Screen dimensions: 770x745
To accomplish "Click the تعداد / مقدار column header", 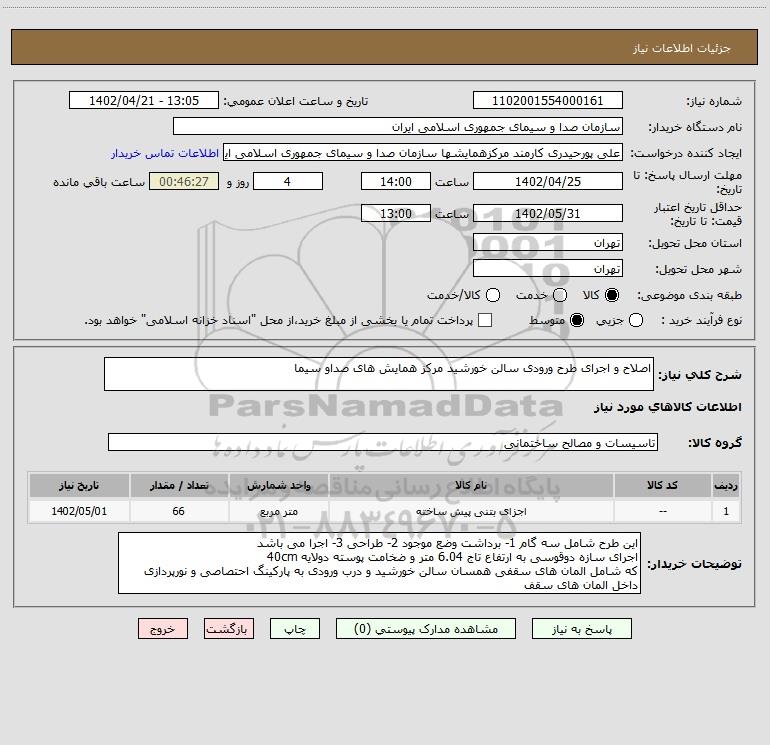I will (x=179, y=485).
